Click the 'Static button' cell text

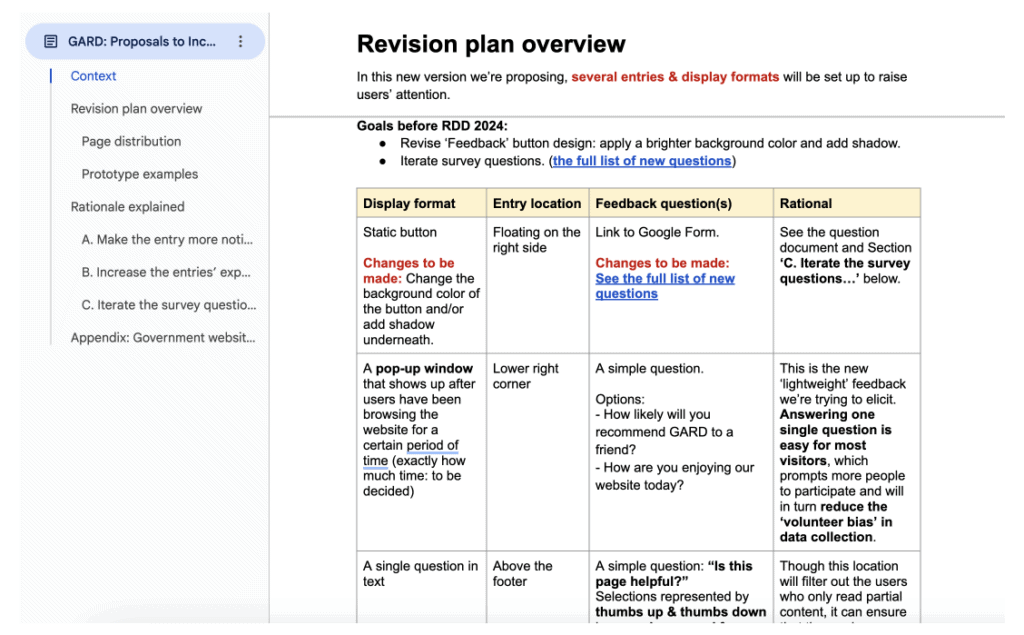coord(400,232)
